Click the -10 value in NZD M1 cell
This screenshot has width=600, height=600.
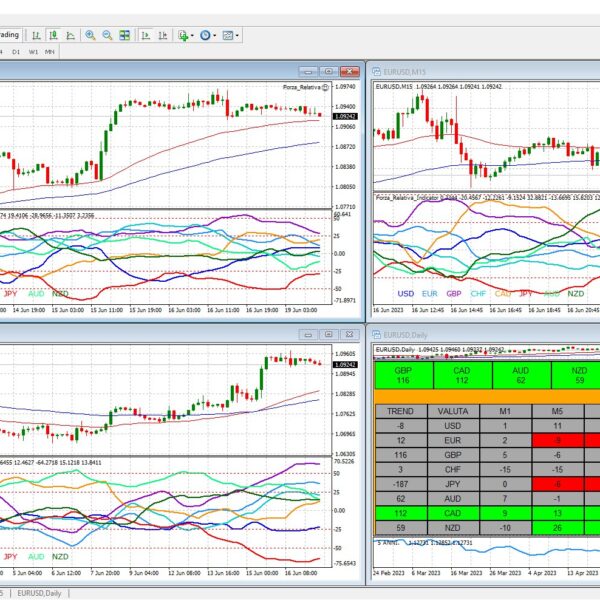(x=505, y=528)
